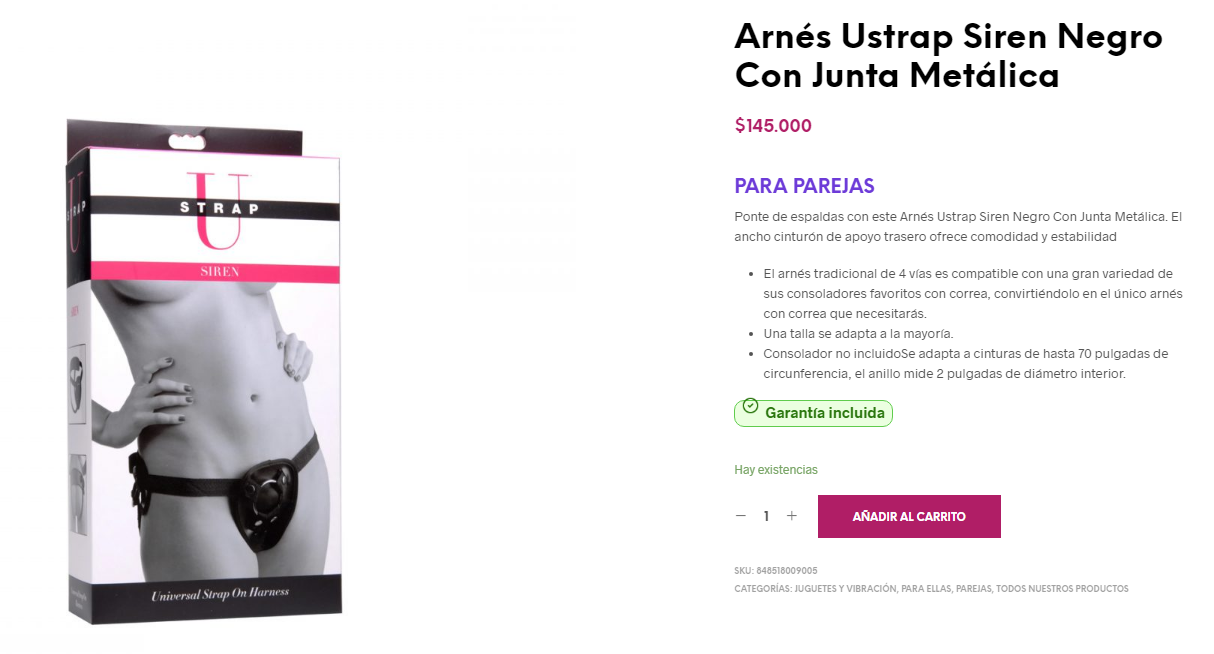
Task: Click the quantity field showing 1
Action: (766, 516)
